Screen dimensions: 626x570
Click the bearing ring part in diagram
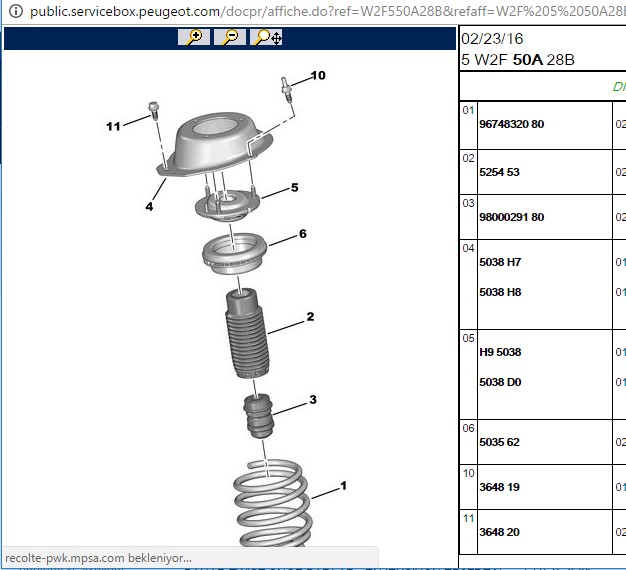pyautogui.click(x=234, y=254)
